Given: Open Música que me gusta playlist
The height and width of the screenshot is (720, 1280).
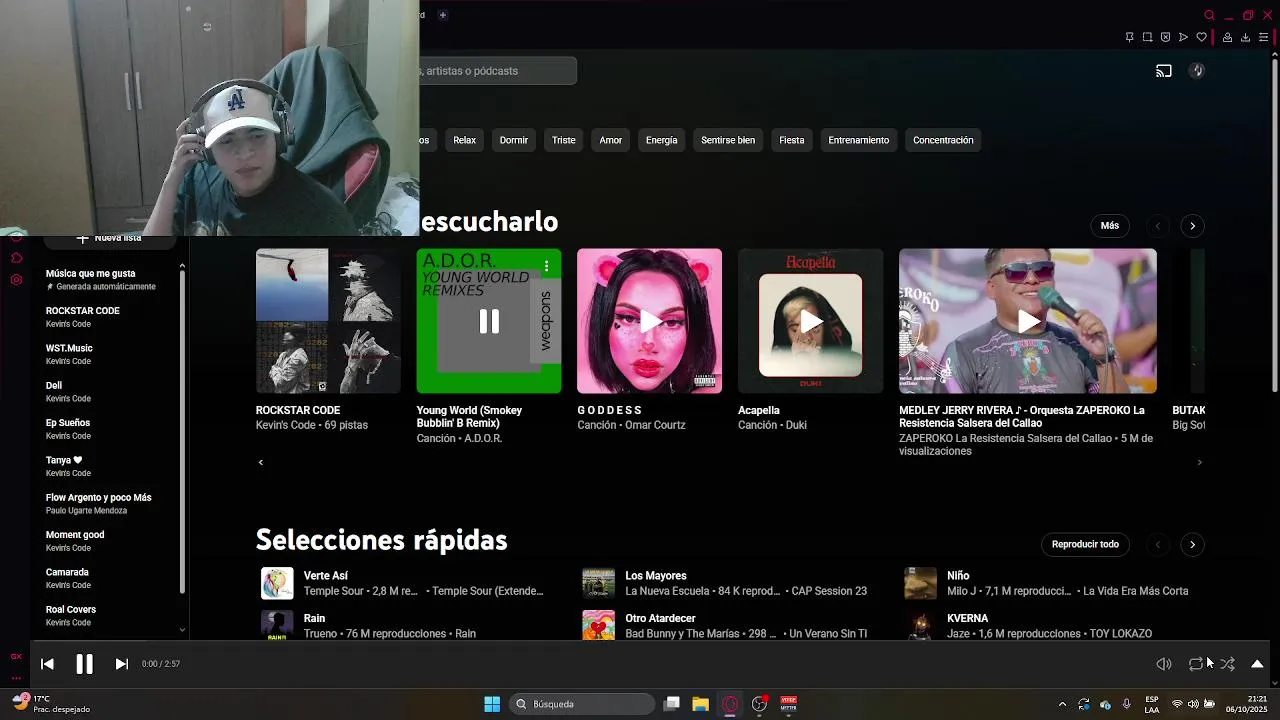Looking at the screenshot, I should [101, 279].
